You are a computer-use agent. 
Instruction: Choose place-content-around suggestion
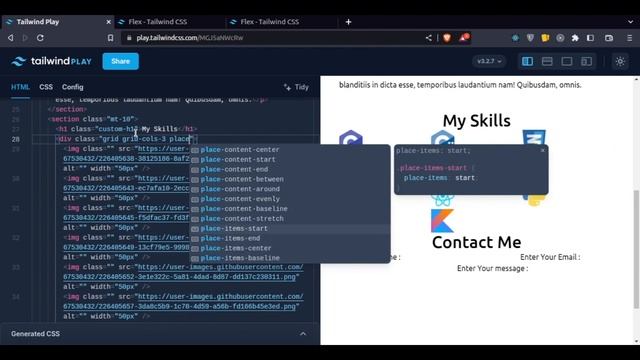289,189
